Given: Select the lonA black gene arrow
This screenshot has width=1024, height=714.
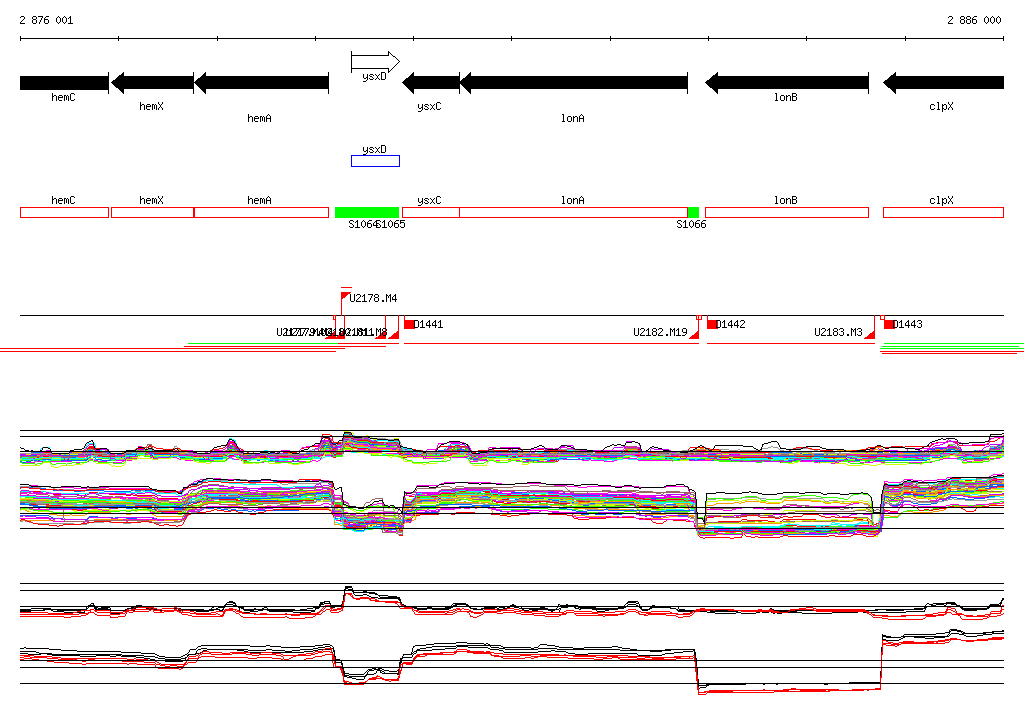Looking at the screenshot, I should pyautogui.click(x=574, y=83).
